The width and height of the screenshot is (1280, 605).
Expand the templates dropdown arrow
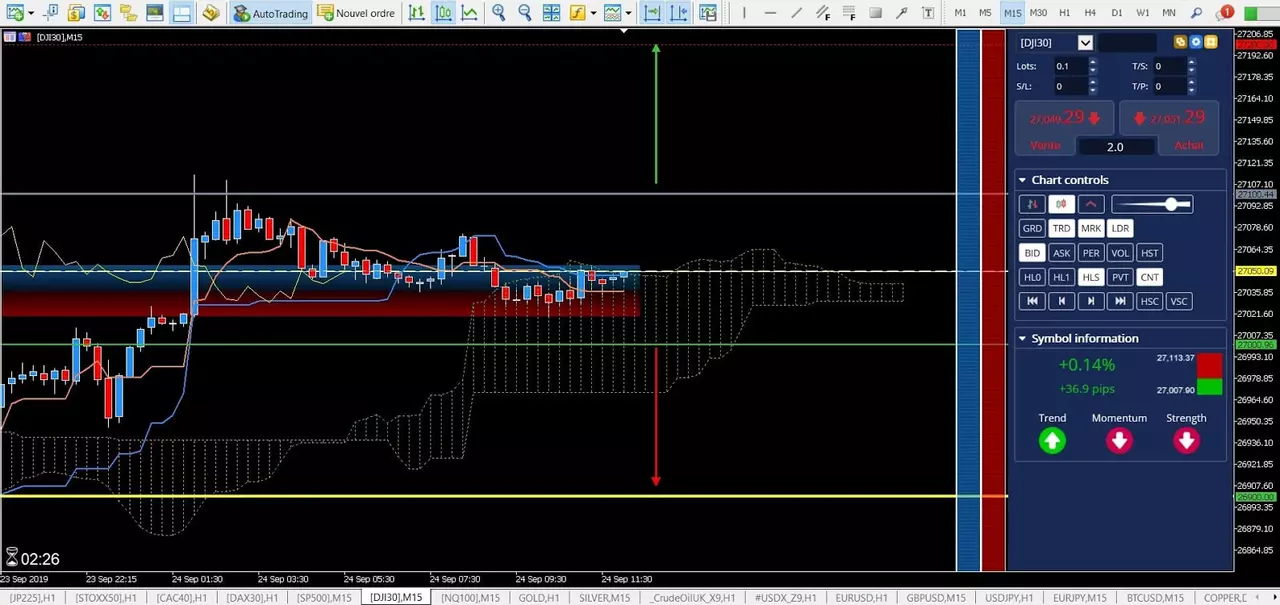(x=628, y=13)
